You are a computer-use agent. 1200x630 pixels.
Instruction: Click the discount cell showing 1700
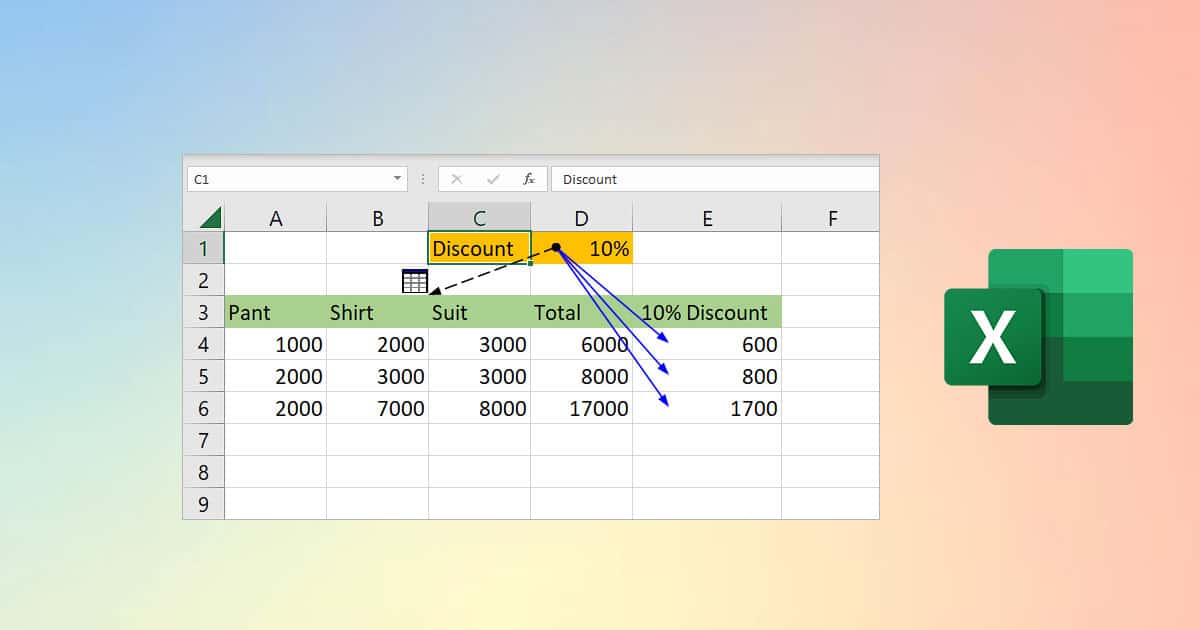click(707, 408)
